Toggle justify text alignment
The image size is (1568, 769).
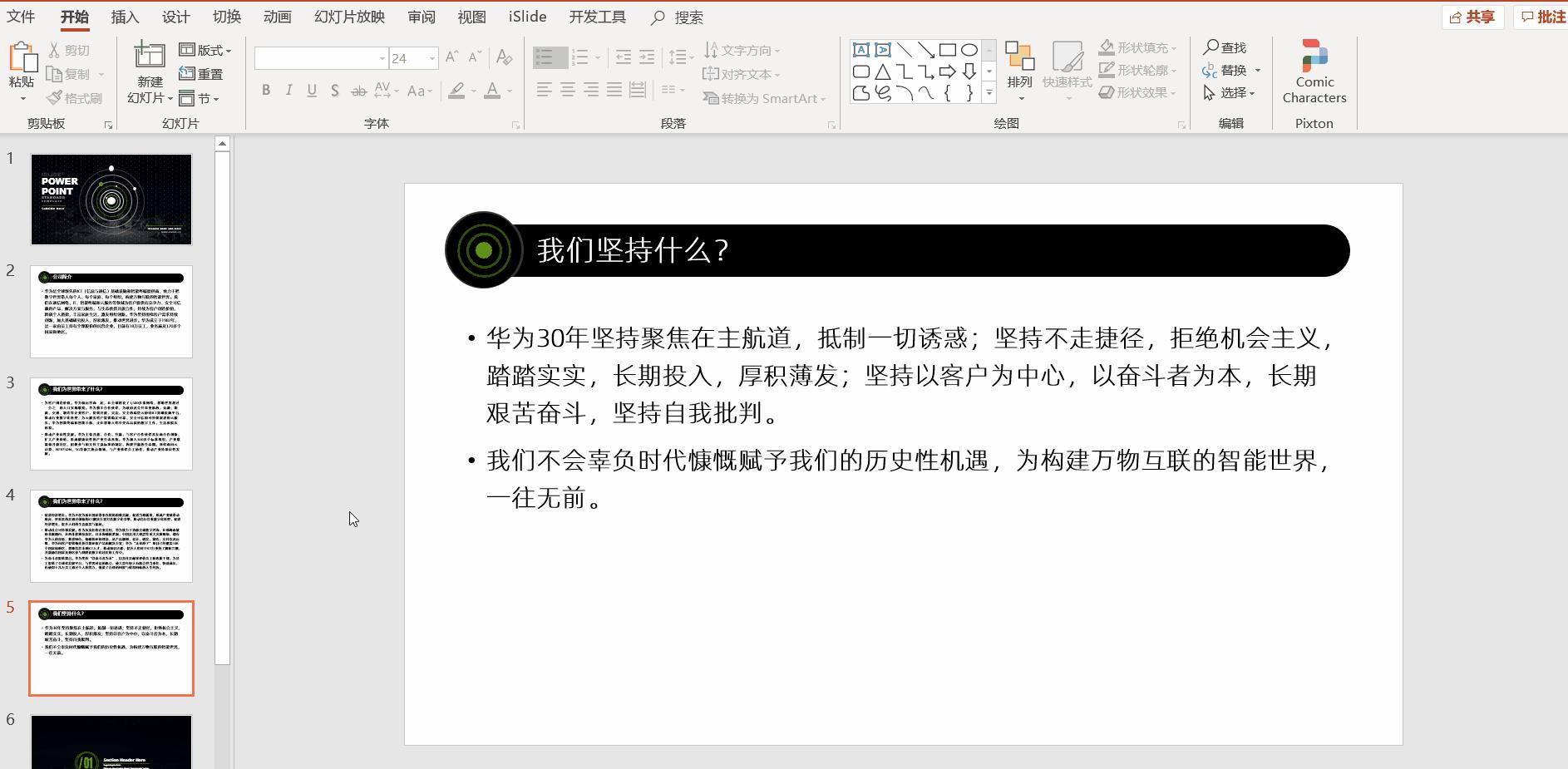(614, 90)
